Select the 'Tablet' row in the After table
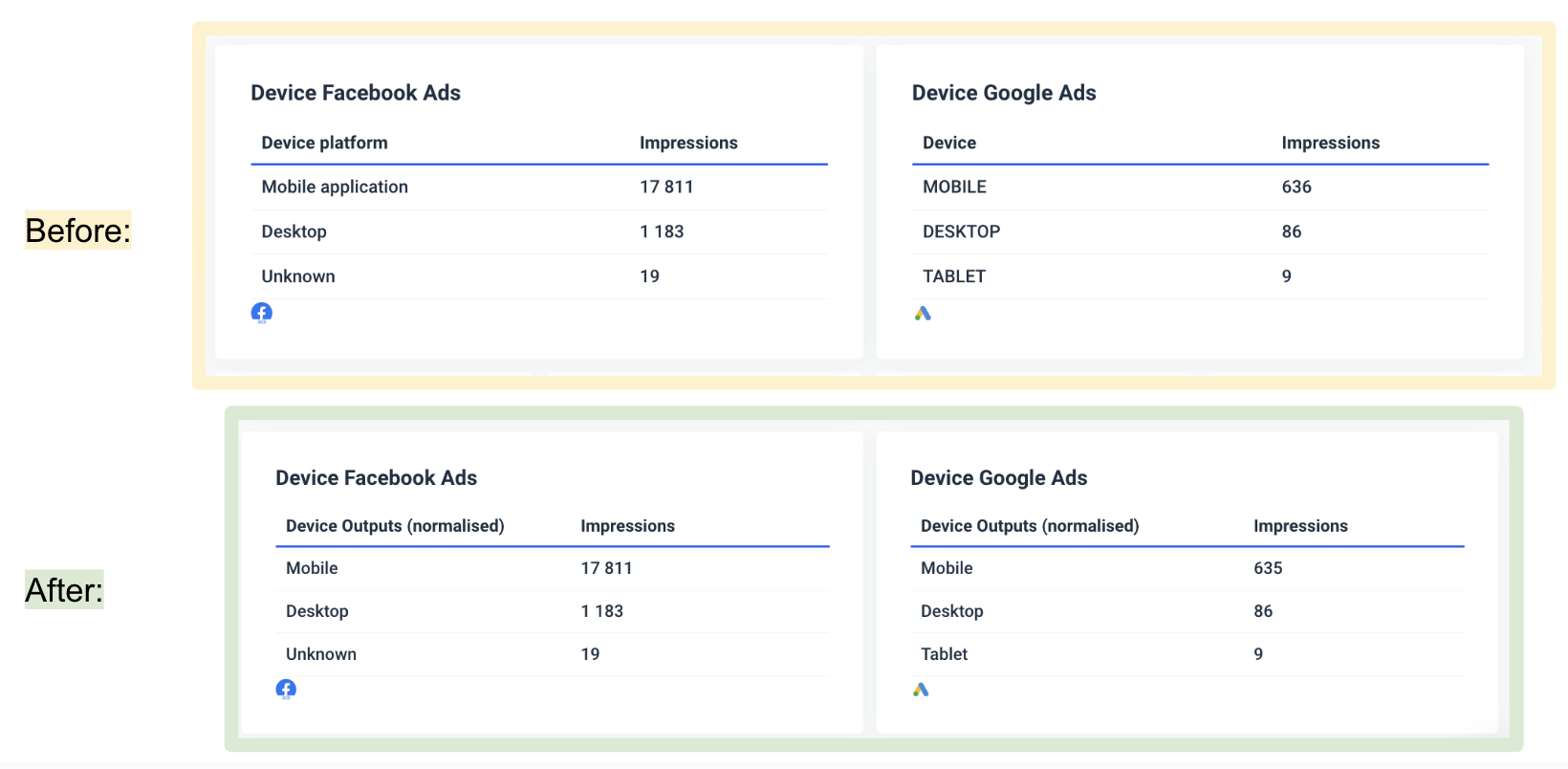Viewport: 1568px width, 769px height. click(944, 654)
